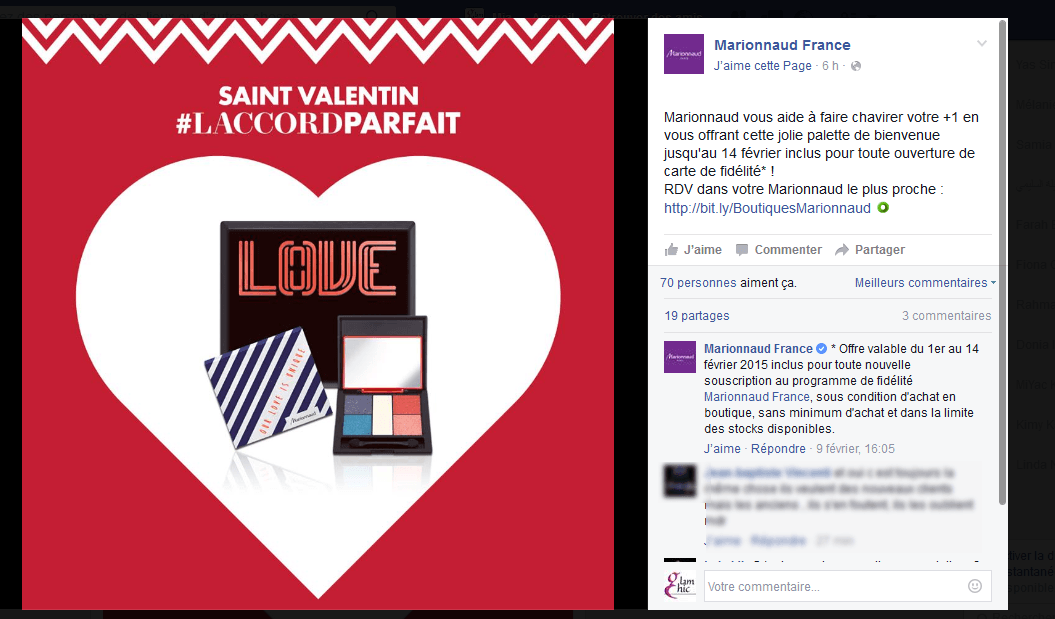Like the Marionnaud France comment via J'aime
1055x619 pixels.
click(722, 449)
